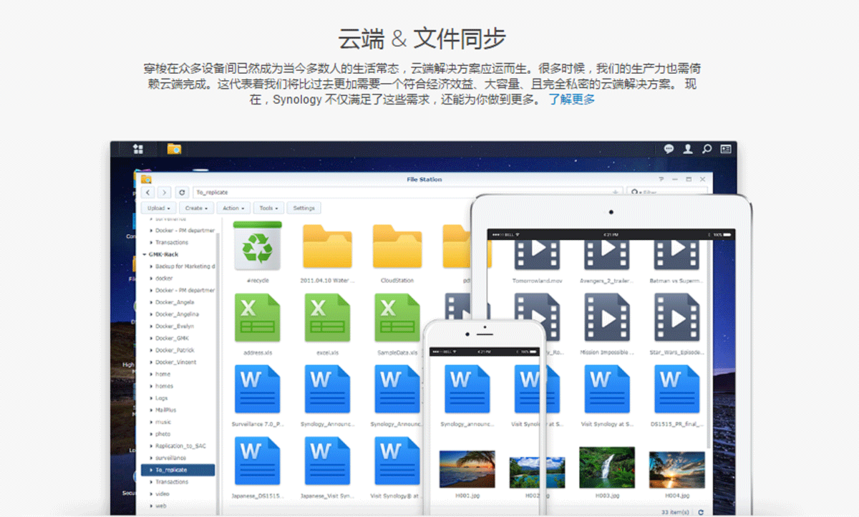Click the DSM search magnifier icon
The height and width of the screenshot is (517, 859).
tap(707, 149)
